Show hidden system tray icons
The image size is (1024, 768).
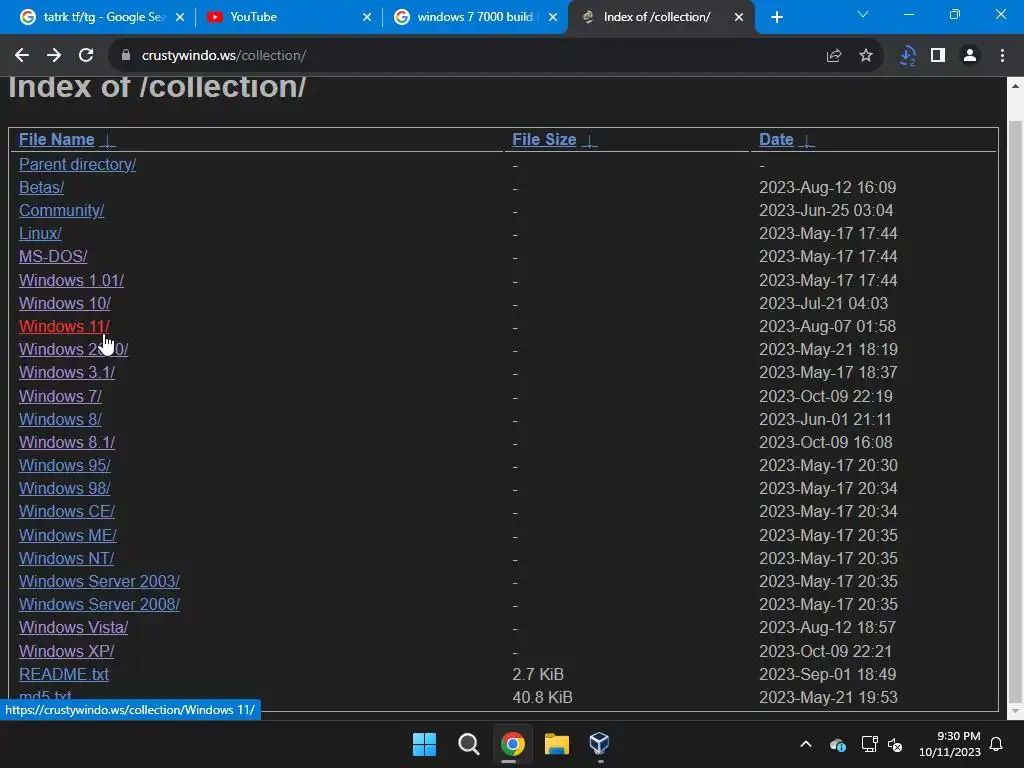tap(806, 744)
